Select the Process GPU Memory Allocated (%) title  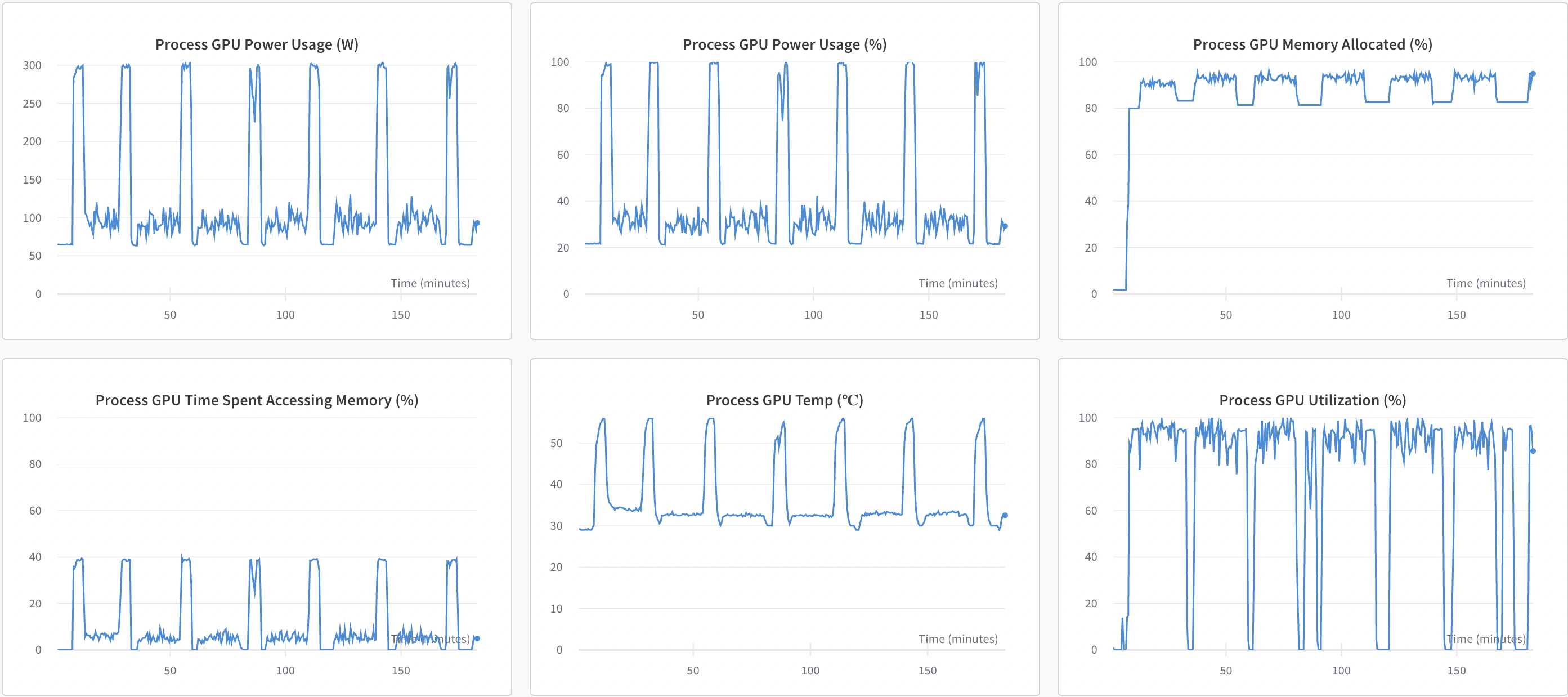1312,44
